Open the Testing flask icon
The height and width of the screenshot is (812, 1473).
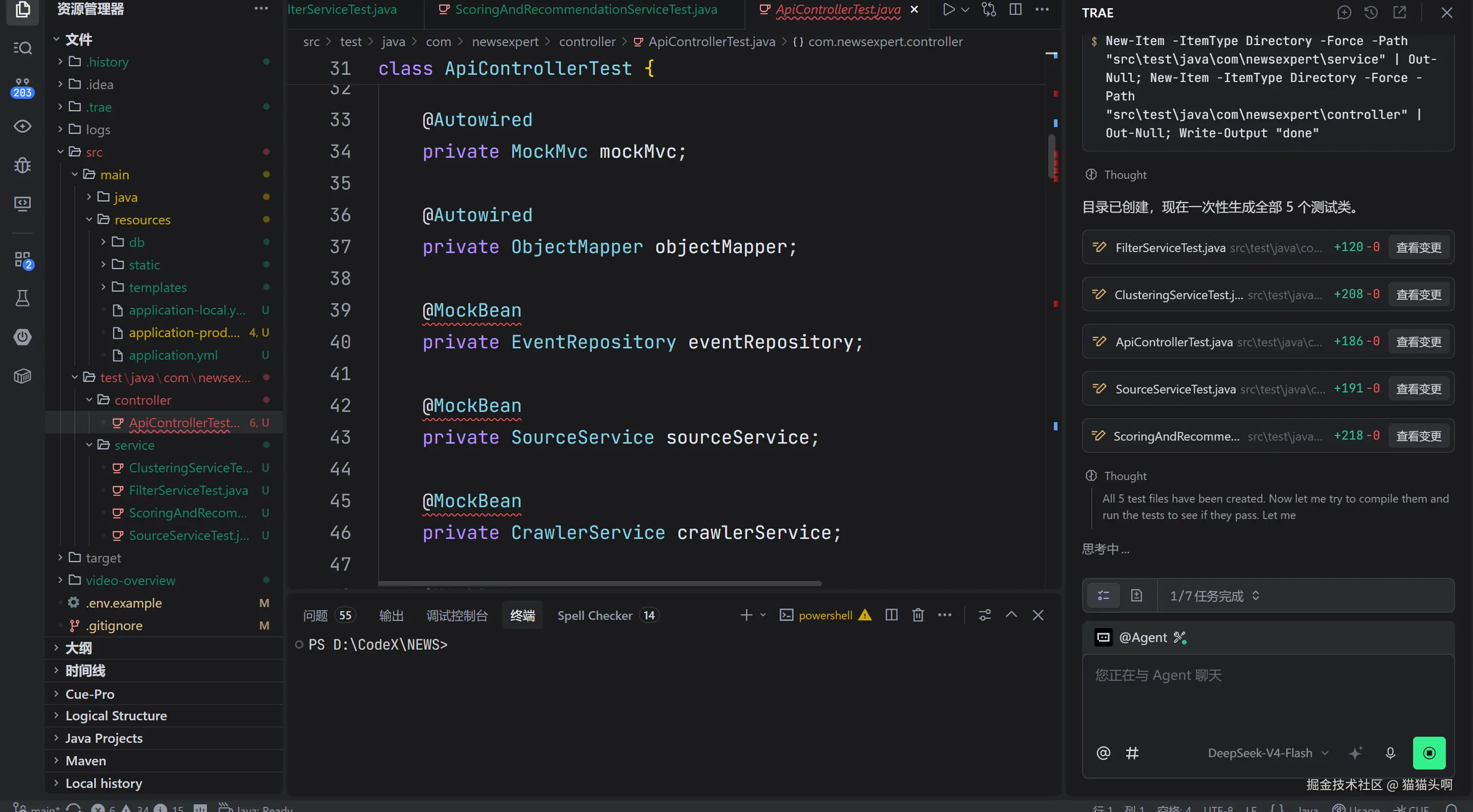pos(23,298)
